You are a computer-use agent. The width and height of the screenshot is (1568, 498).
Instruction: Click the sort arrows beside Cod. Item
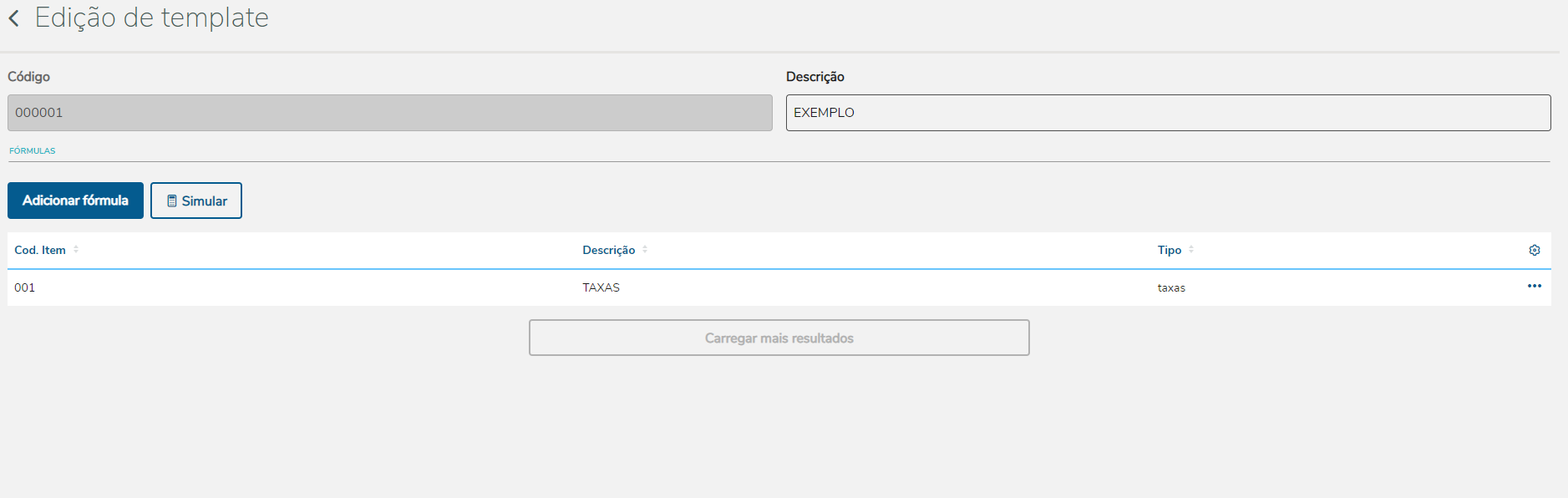(x=76, y=250)
